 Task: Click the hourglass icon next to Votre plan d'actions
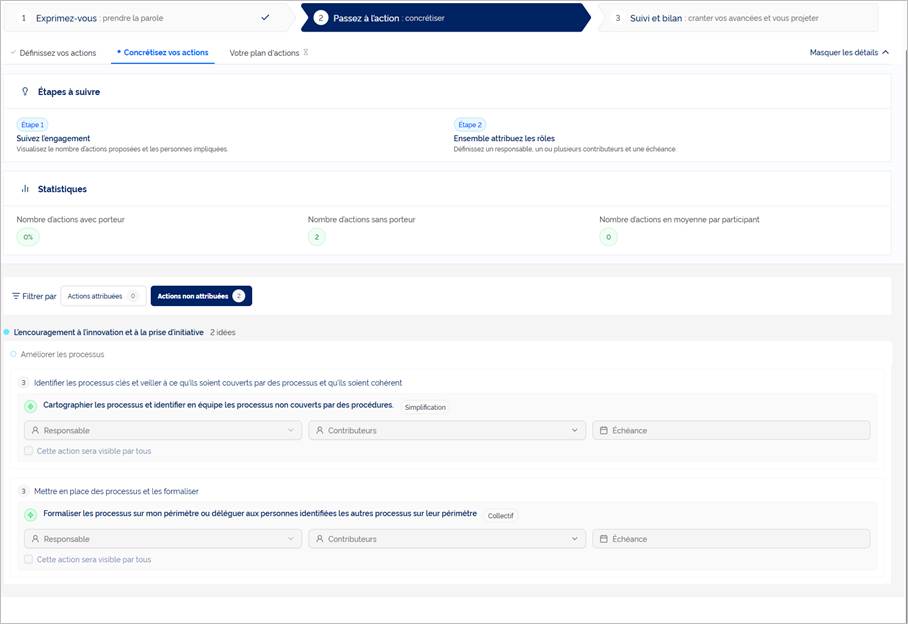click(306, 52)
